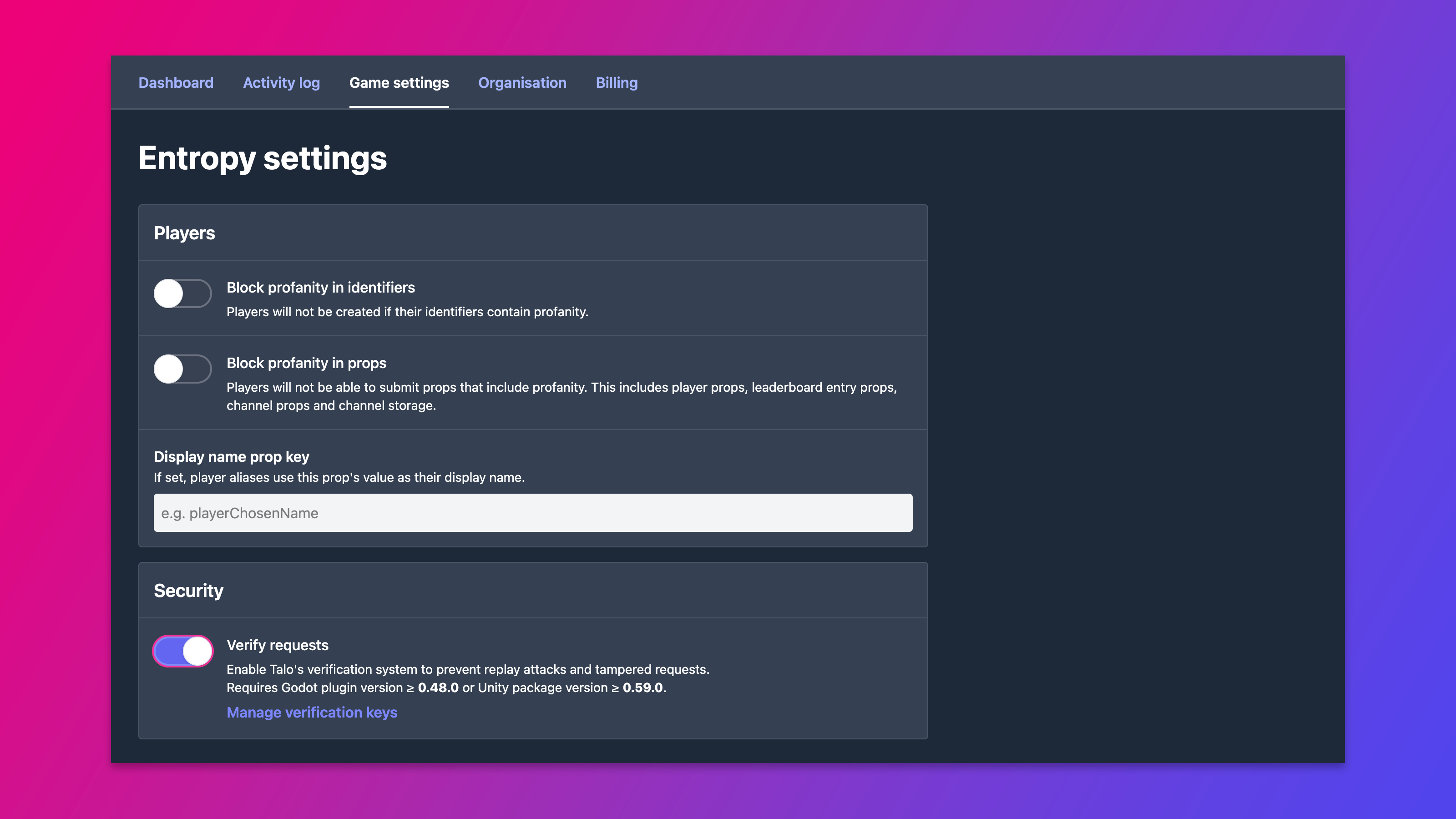Click the Block profanity in identifiers label
Image resolution: width=1456 pixels, height=819 pixels.
click(320, 287)
